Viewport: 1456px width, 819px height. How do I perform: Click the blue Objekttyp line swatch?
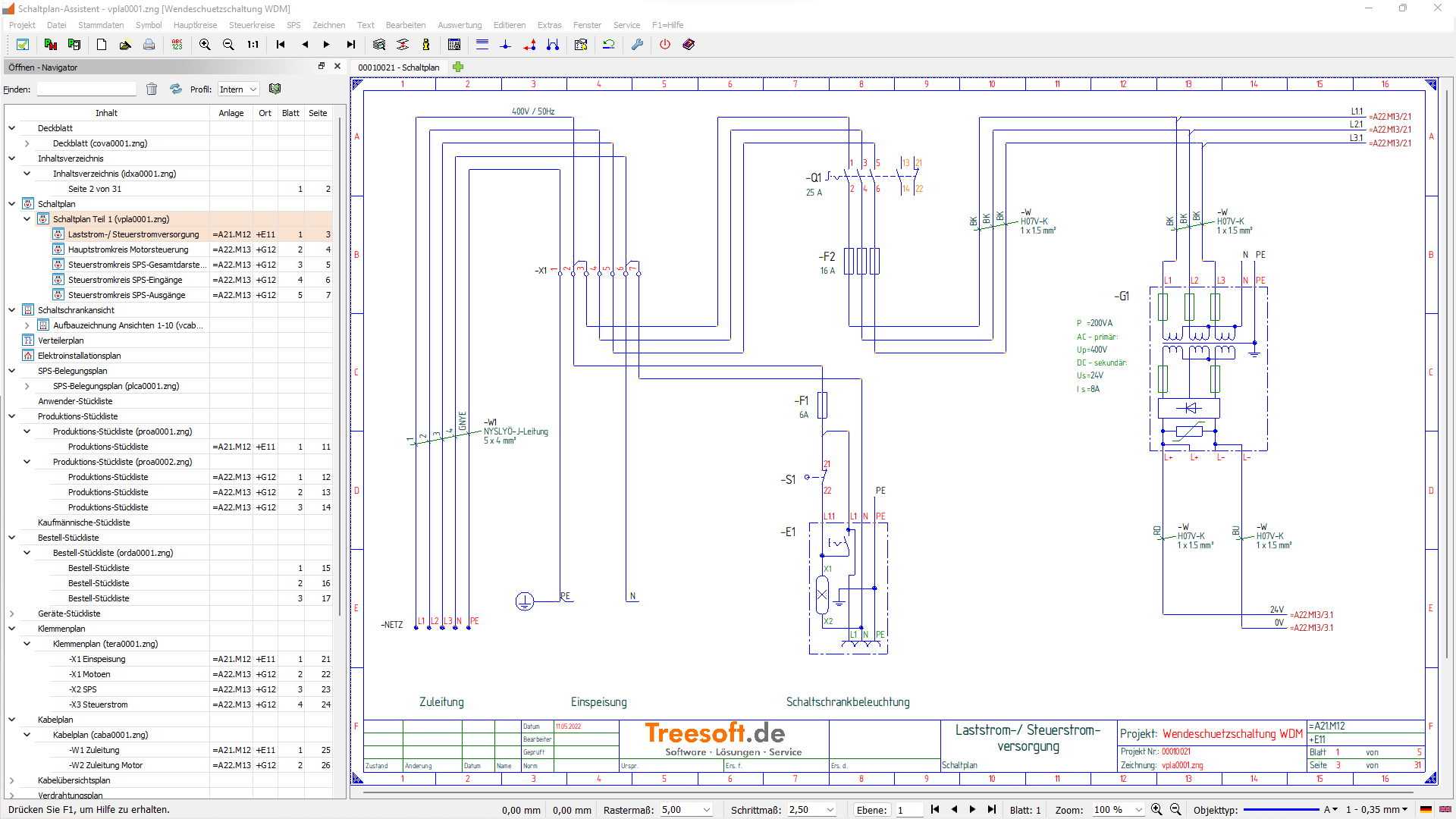[x=1281, y=810]
